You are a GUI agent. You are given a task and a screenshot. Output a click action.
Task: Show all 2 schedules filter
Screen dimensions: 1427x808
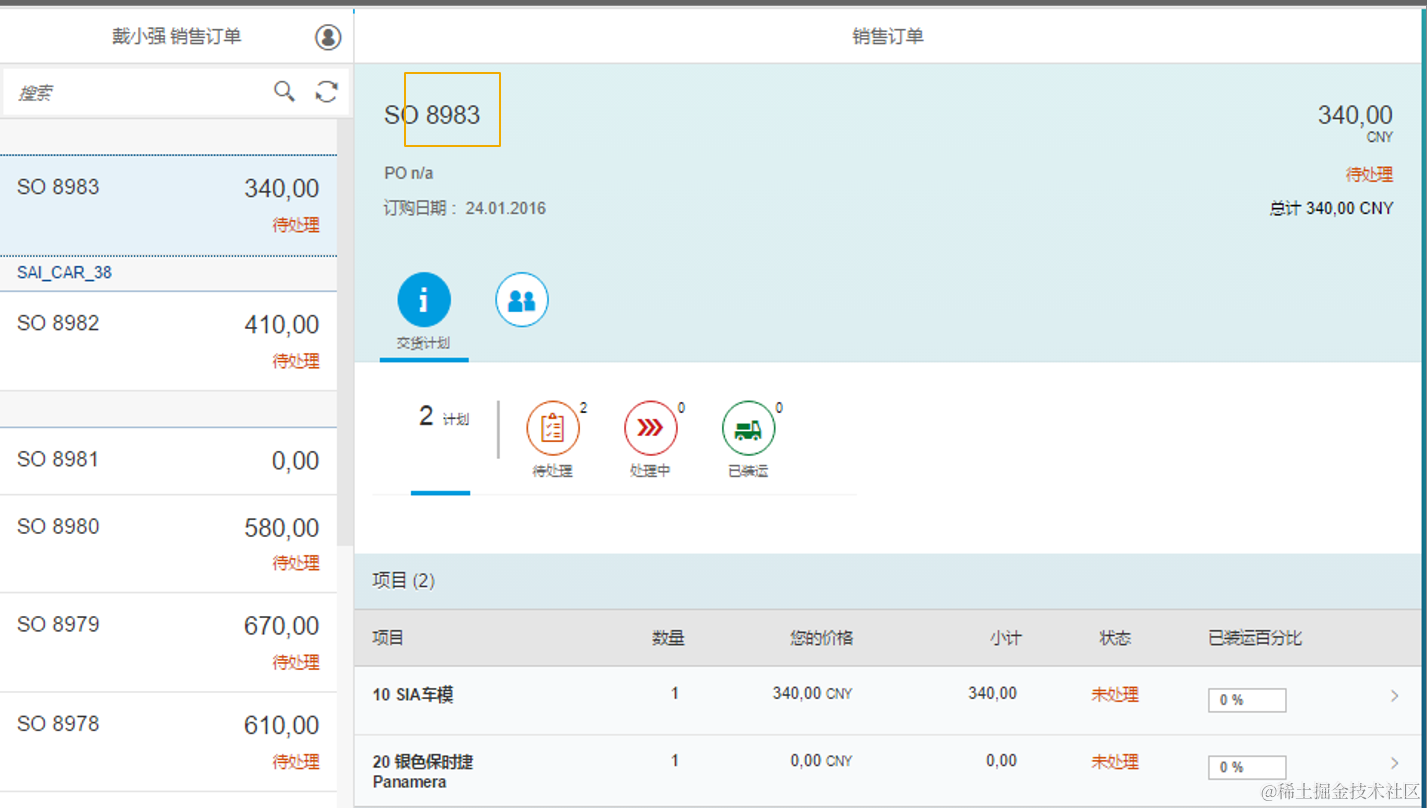click(442, 418)
